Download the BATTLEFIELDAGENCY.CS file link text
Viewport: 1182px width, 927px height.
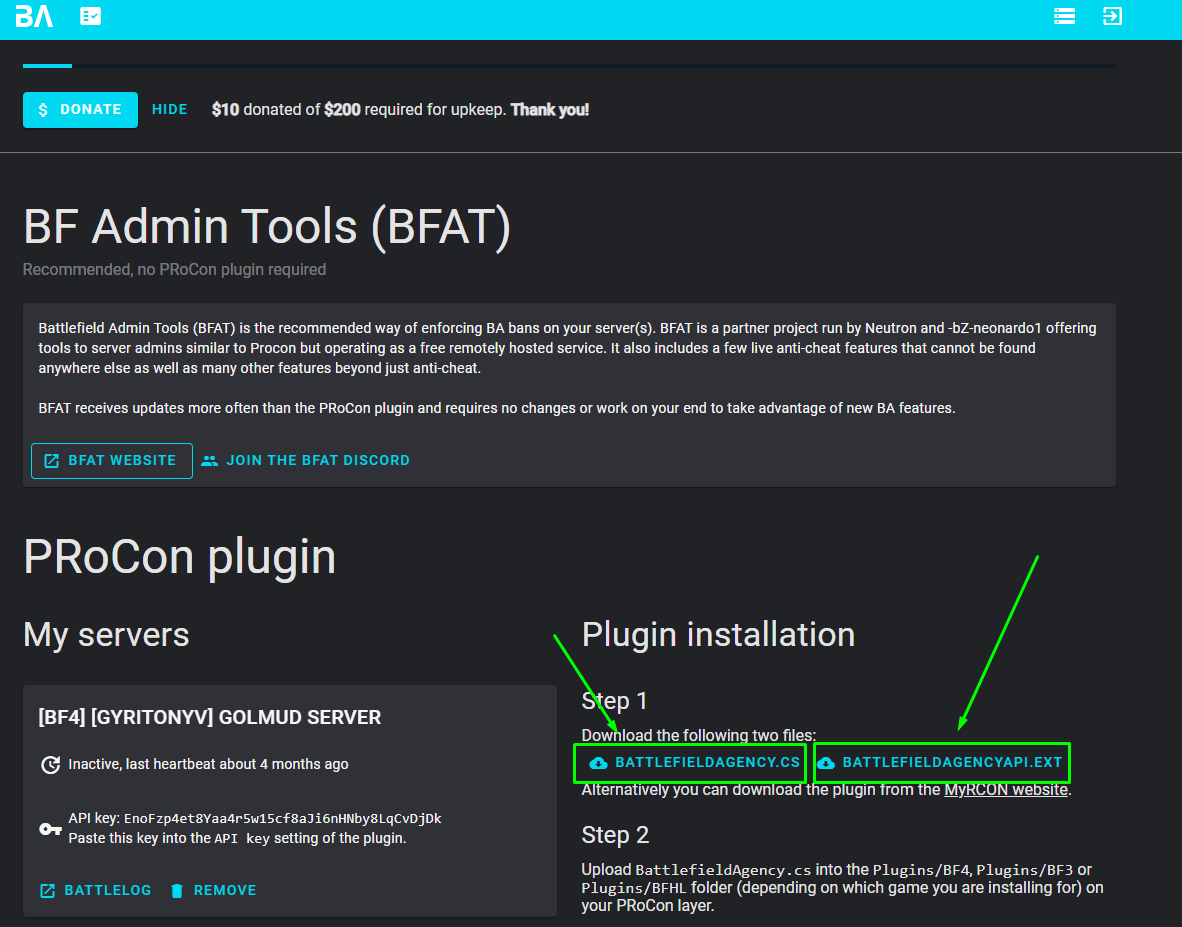(707, 763)
